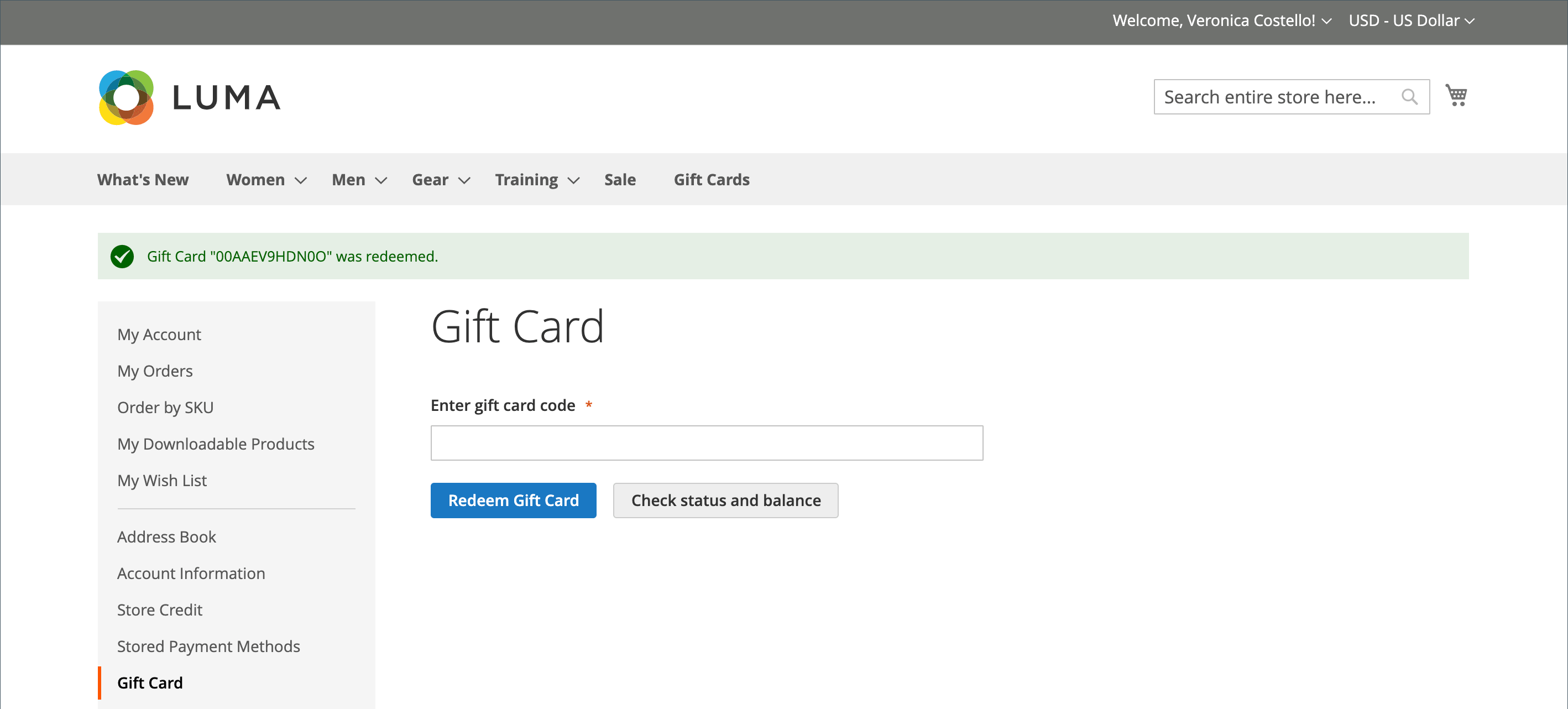Image resolution: width=1568 pixels, height=709 pixels.
Task: Go to Store Credit sidebar link
Action: 159,609
